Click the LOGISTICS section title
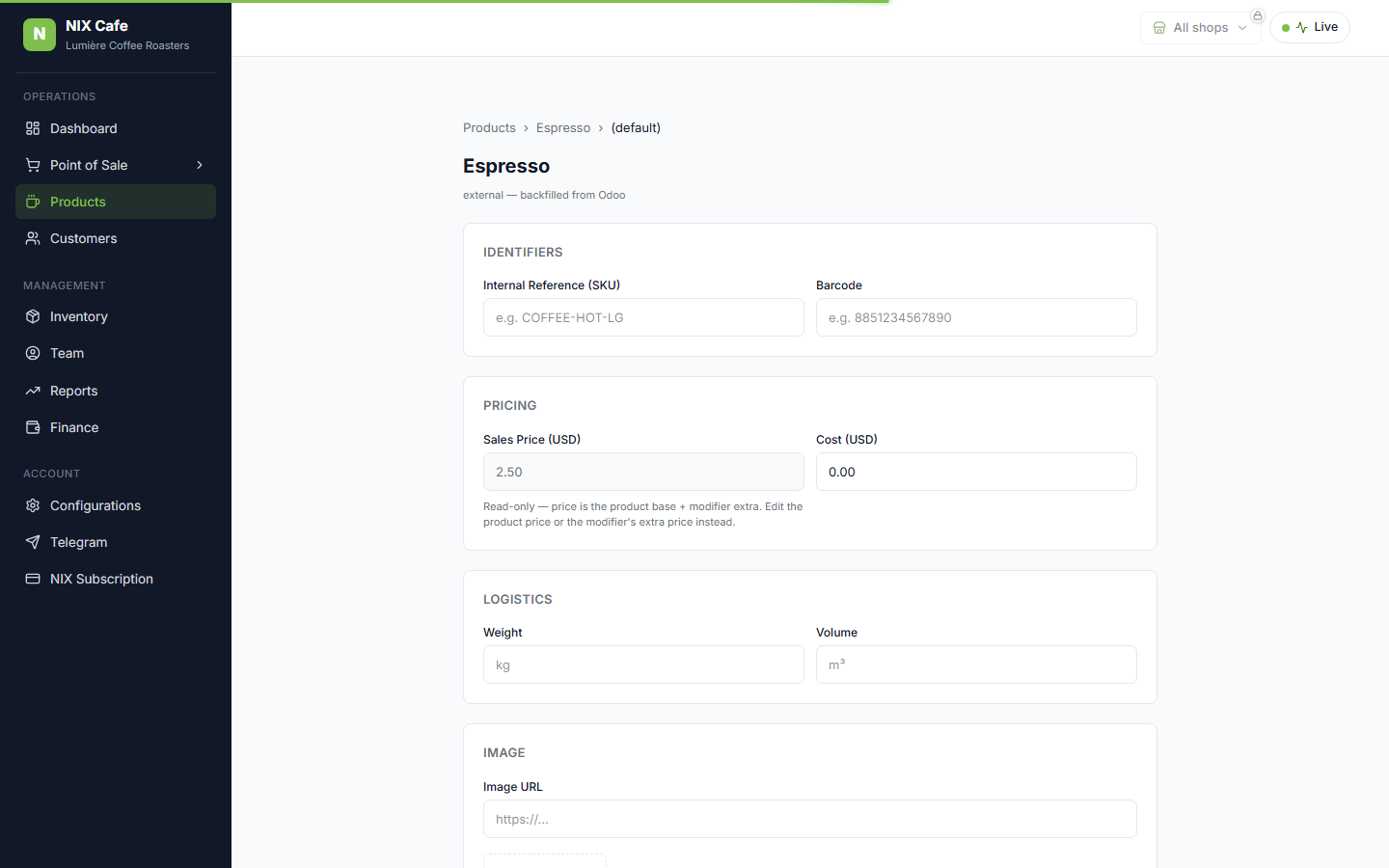 click(518, 599)
